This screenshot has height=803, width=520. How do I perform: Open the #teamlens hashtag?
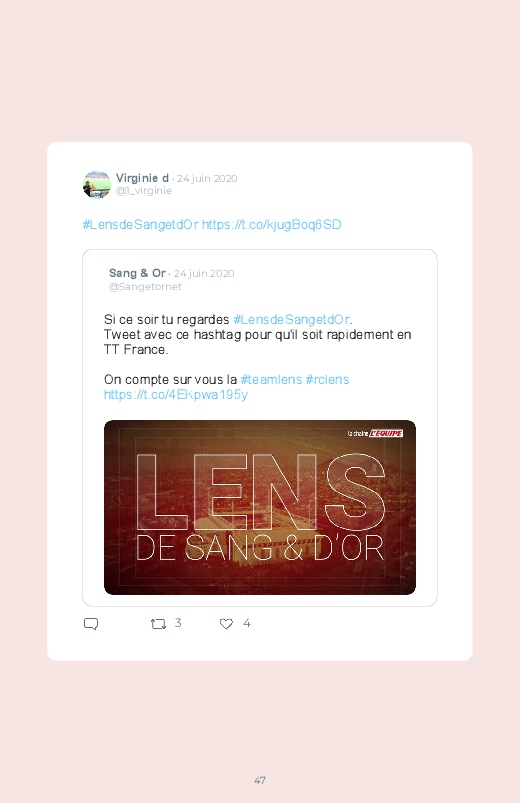(x=271, y=379)
